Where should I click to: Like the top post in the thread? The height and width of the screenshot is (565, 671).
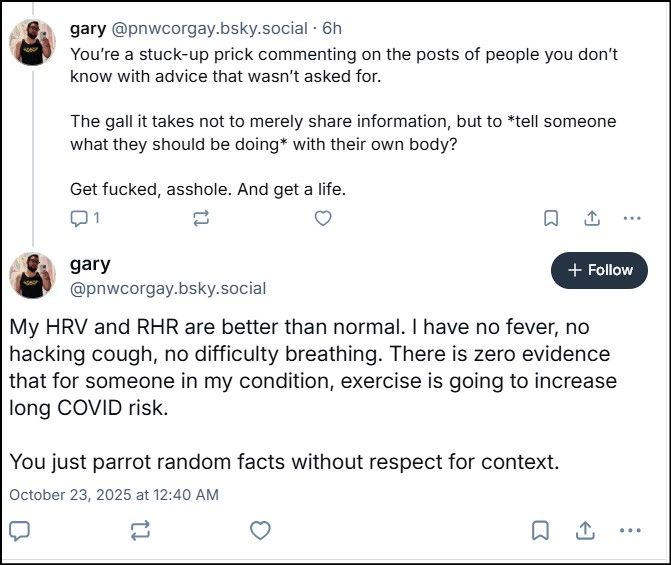(323, 217)
